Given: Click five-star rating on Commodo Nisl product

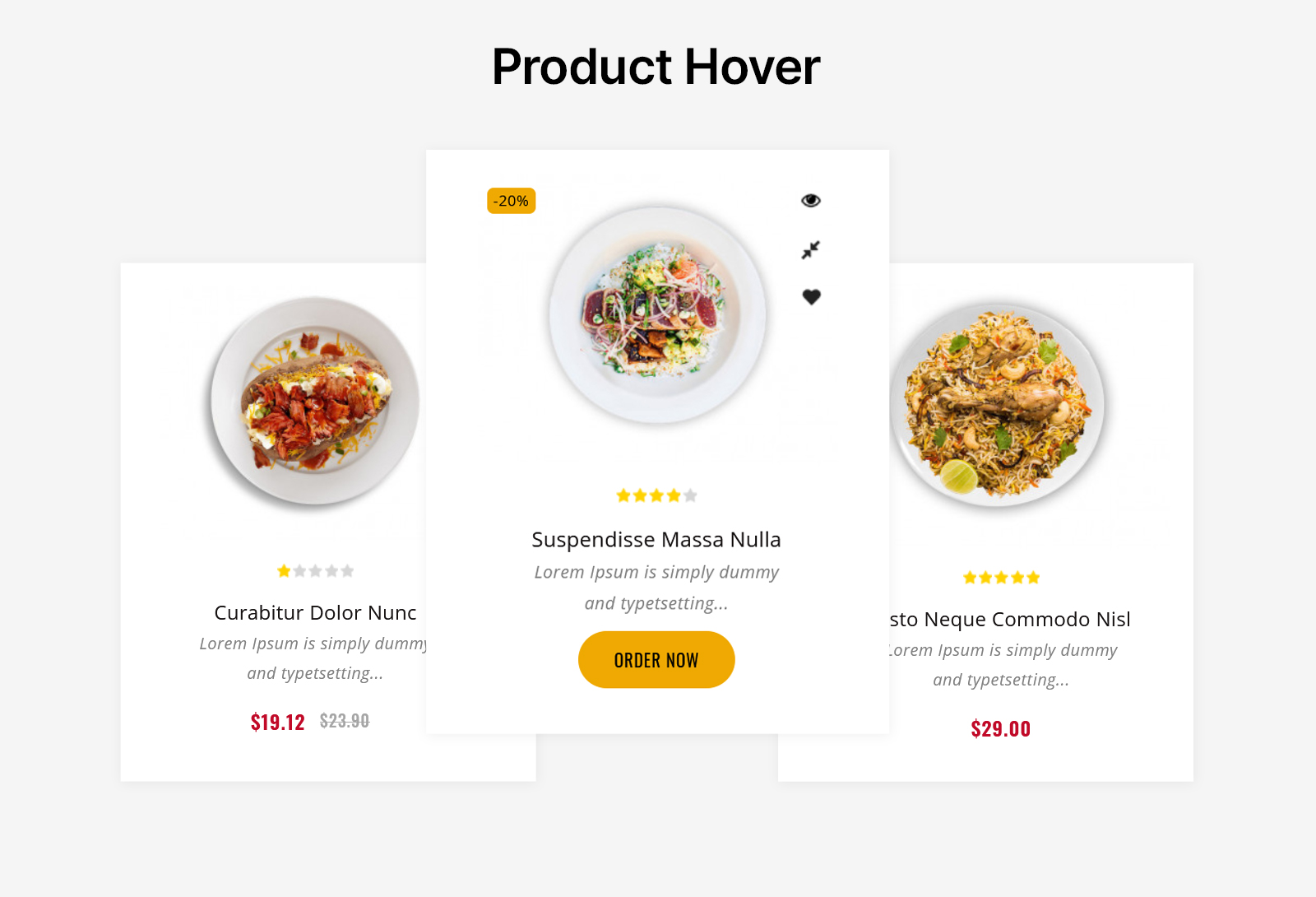Looking at the screenshot, I should (1001, 578).
